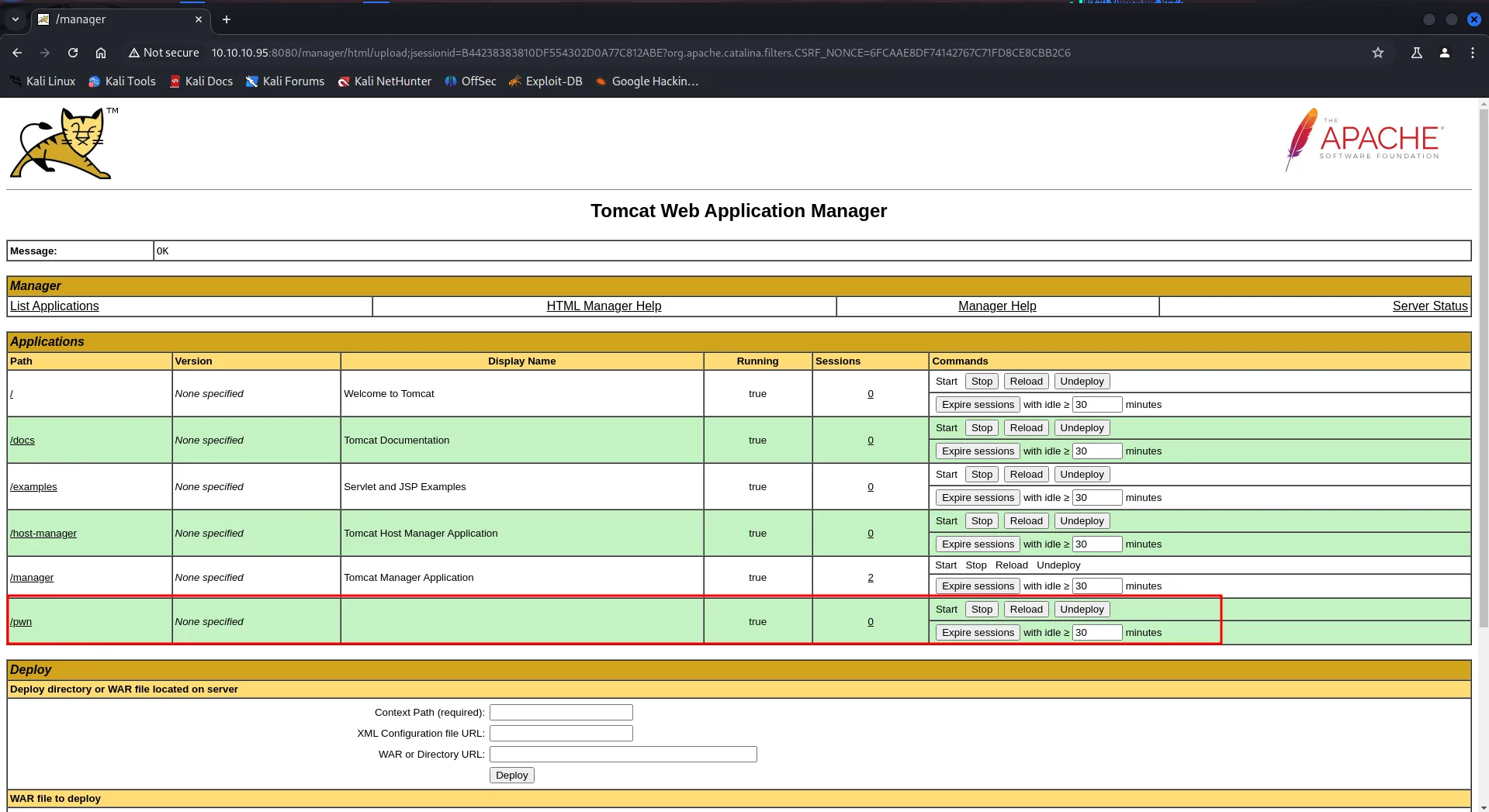Stop the /pwn application

point(982,610)
